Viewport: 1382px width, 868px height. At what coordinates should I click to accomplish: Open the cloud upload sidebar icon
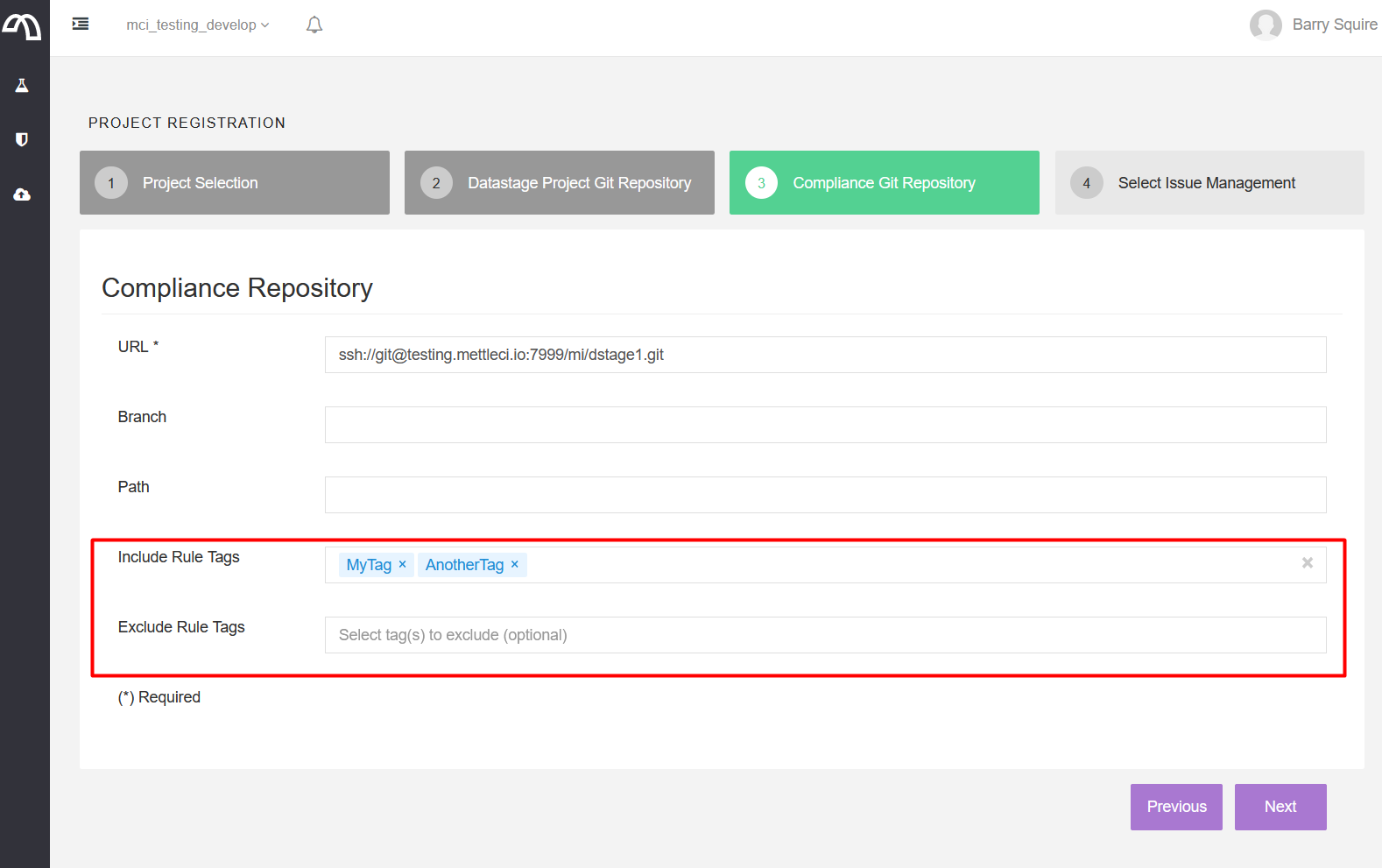(22, 194)
